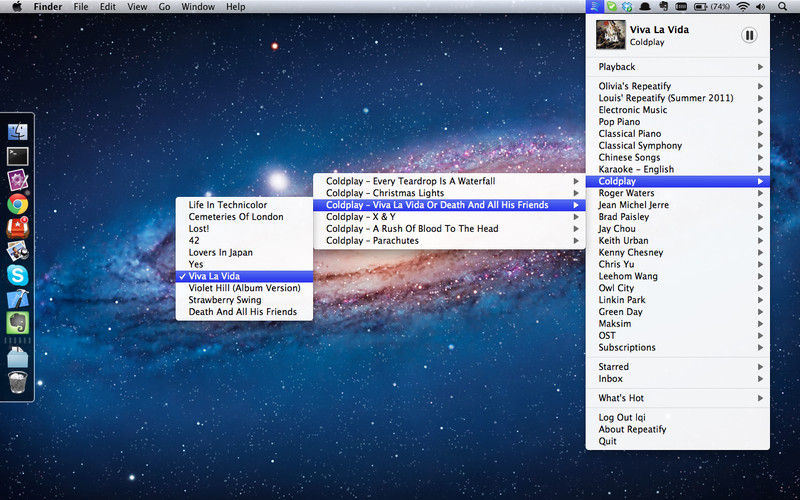Expand Olivia's Repeatify playlist arrow
Viewport: 800px width, 500px height.
pos(760,86)
